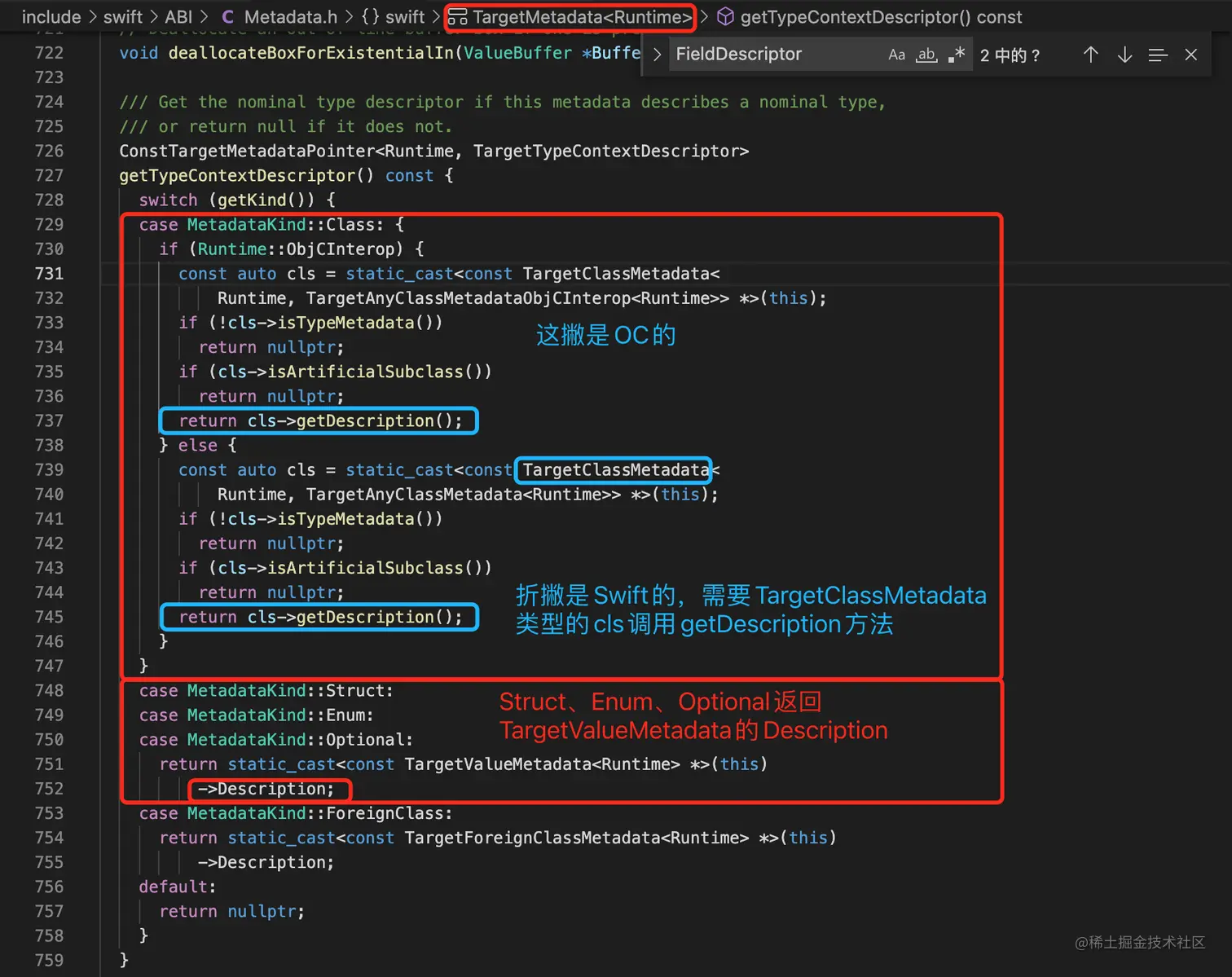Go to next match with down arrow
Image resolution: width=1232 pixels, height=977 pixels.
tap(1124, 55)
